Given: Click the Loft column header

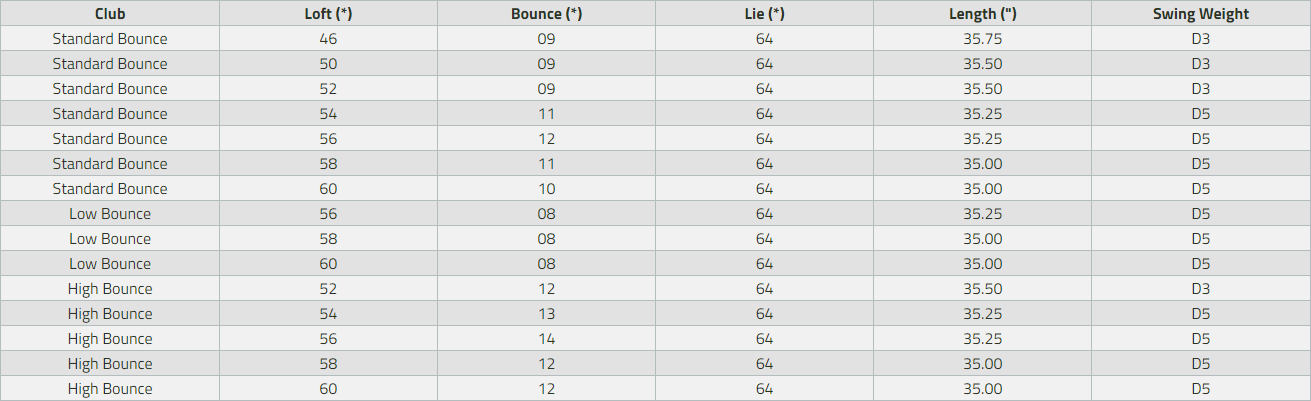Looking at the screenshot, I should 328,14.
